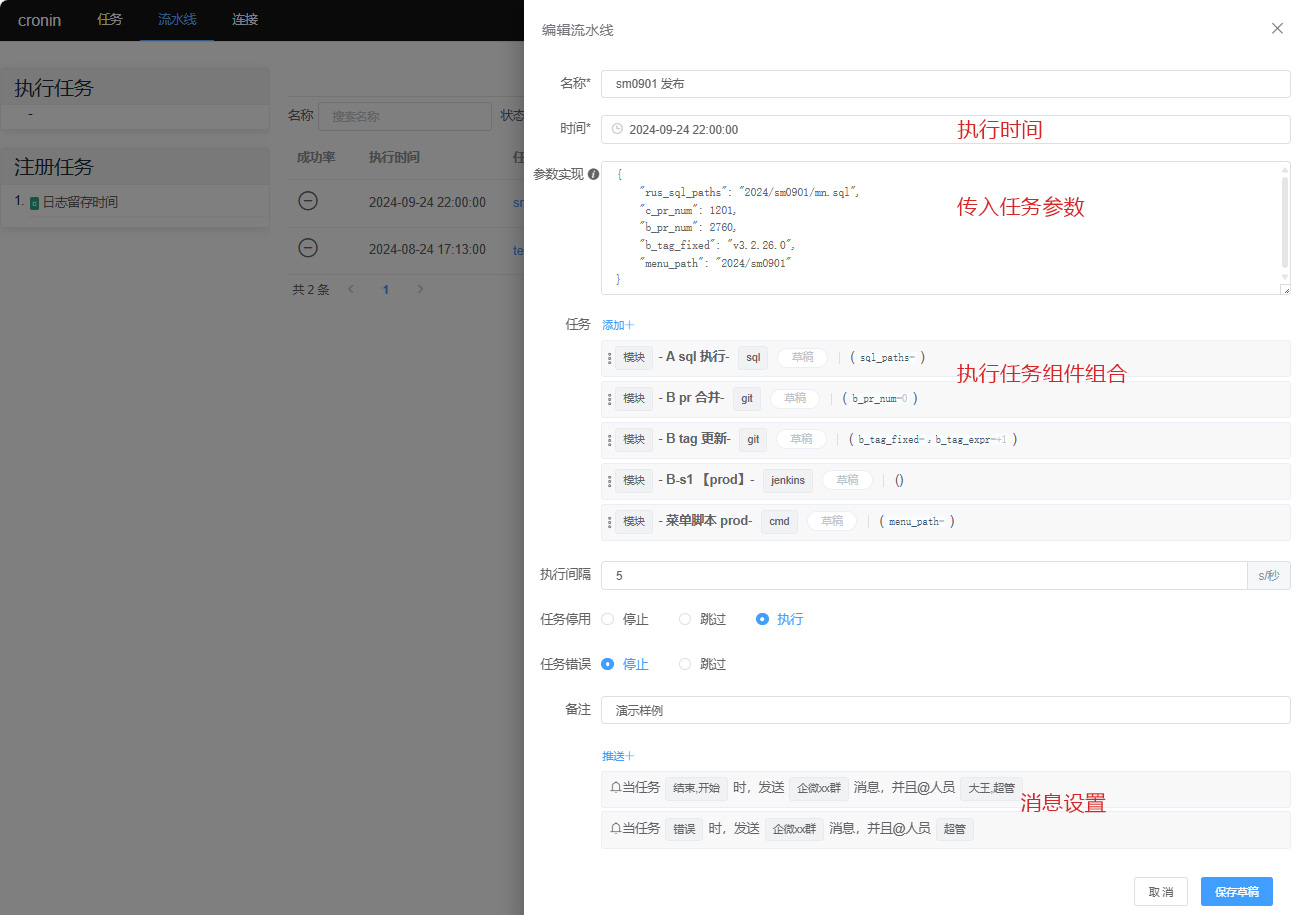Click the sql tag on the A sql 执行 task
1296x915 pixels.
pyautogui.click(x=753, y=357)
